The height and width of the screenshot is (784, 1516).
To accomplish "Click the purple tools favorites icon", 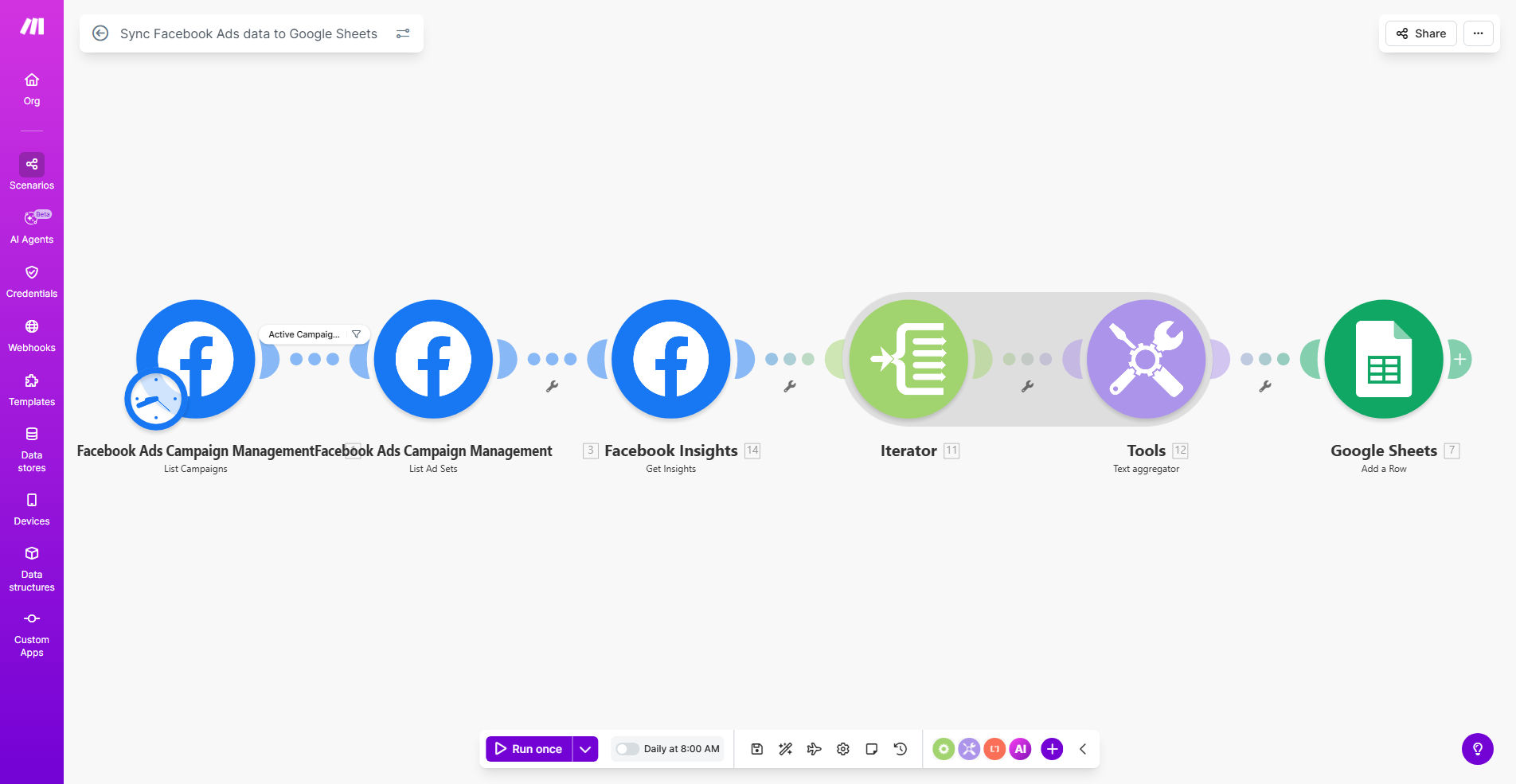I will [x=969, y=749].
